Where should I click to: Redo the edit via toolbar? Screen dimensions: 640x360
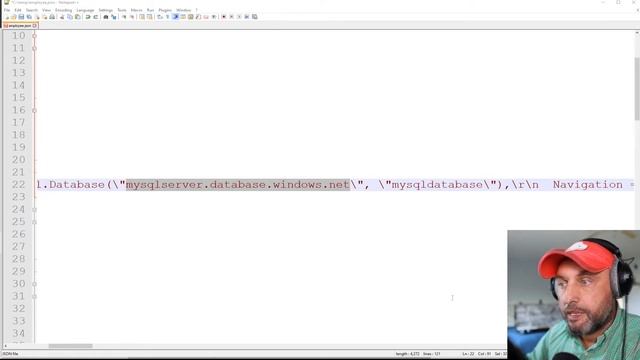coord(96,17)
